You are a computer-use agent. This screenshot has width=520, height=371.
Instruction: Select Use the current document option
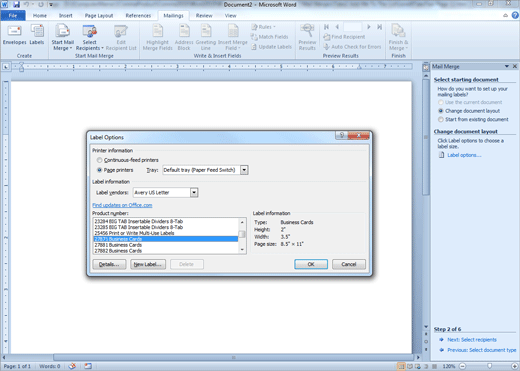(x=470, y=102)
